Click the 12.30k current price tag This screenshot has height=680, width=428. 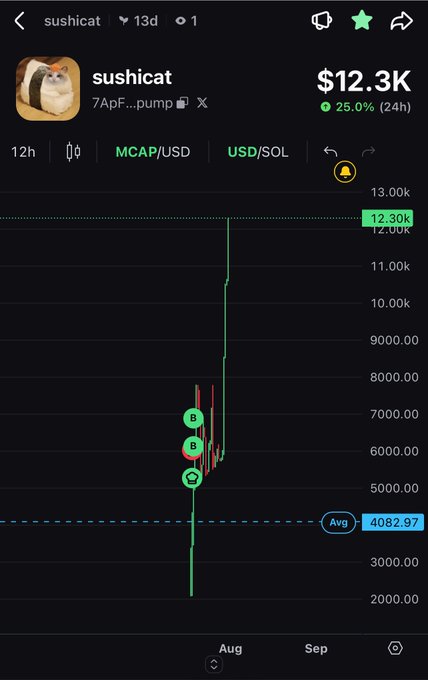[388, 218]
